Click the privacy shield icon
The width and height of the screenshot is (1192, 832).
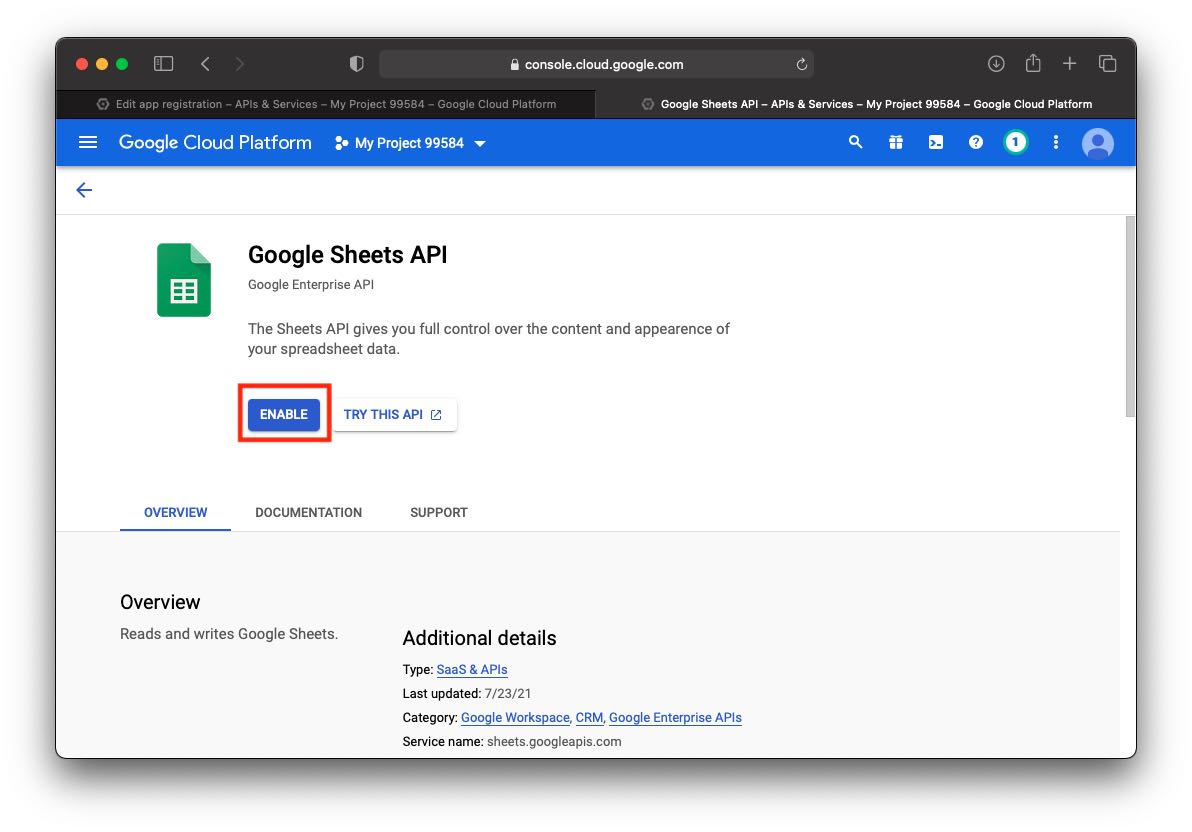pos(356,64)
